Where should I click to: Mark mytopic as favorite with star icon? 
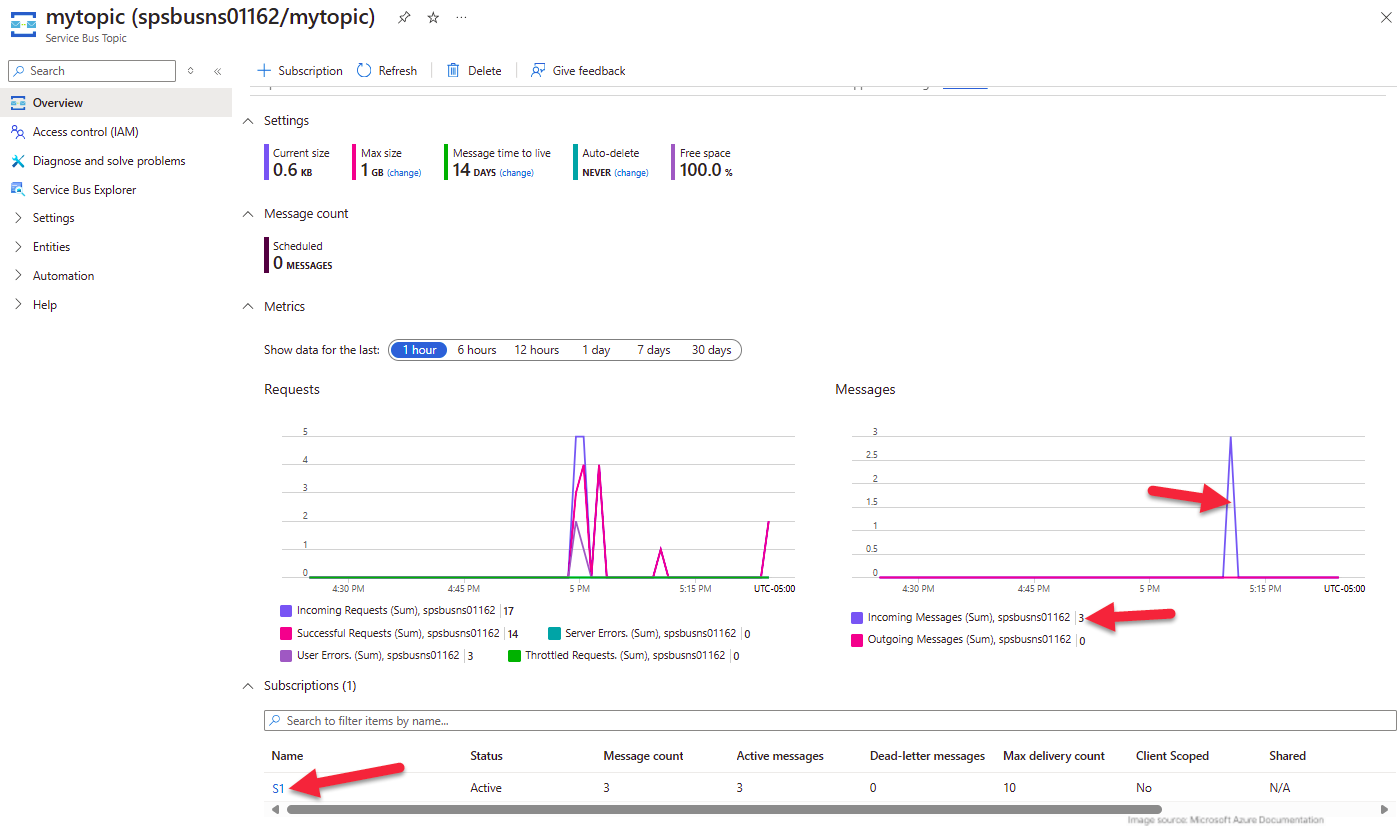pos(433,18)
